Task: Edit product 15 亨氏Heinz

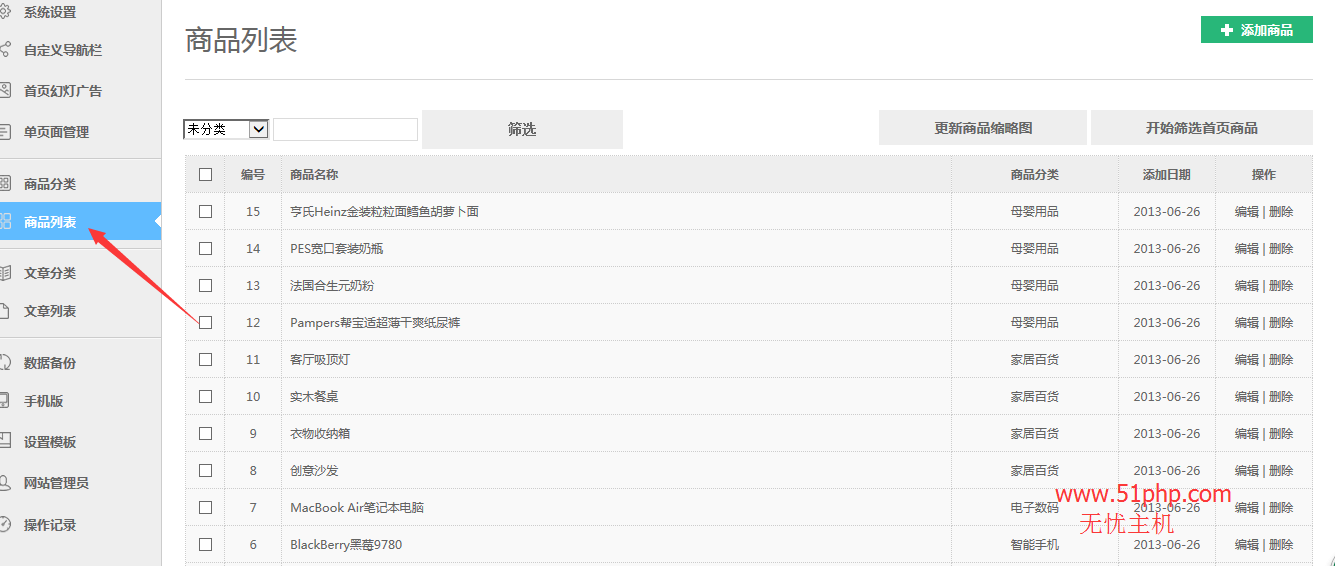Action: [1247, 211]
